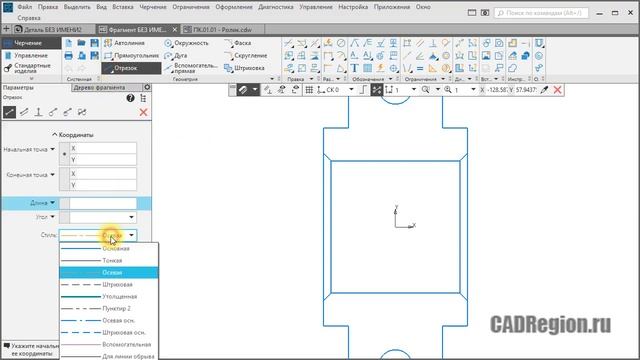Select basic segment mode in Параметры
Viewport: 640px width, 360px height.
coord(9,112)
